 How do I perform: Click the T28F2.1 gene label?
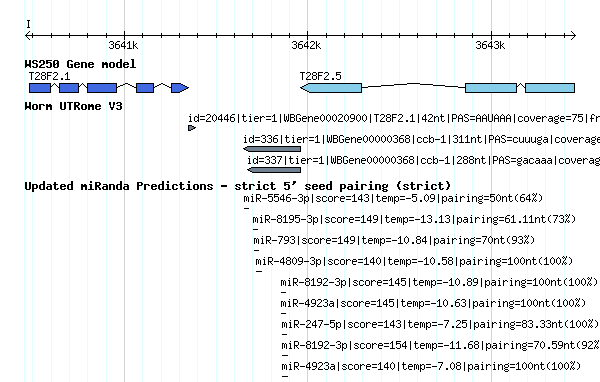49,76
